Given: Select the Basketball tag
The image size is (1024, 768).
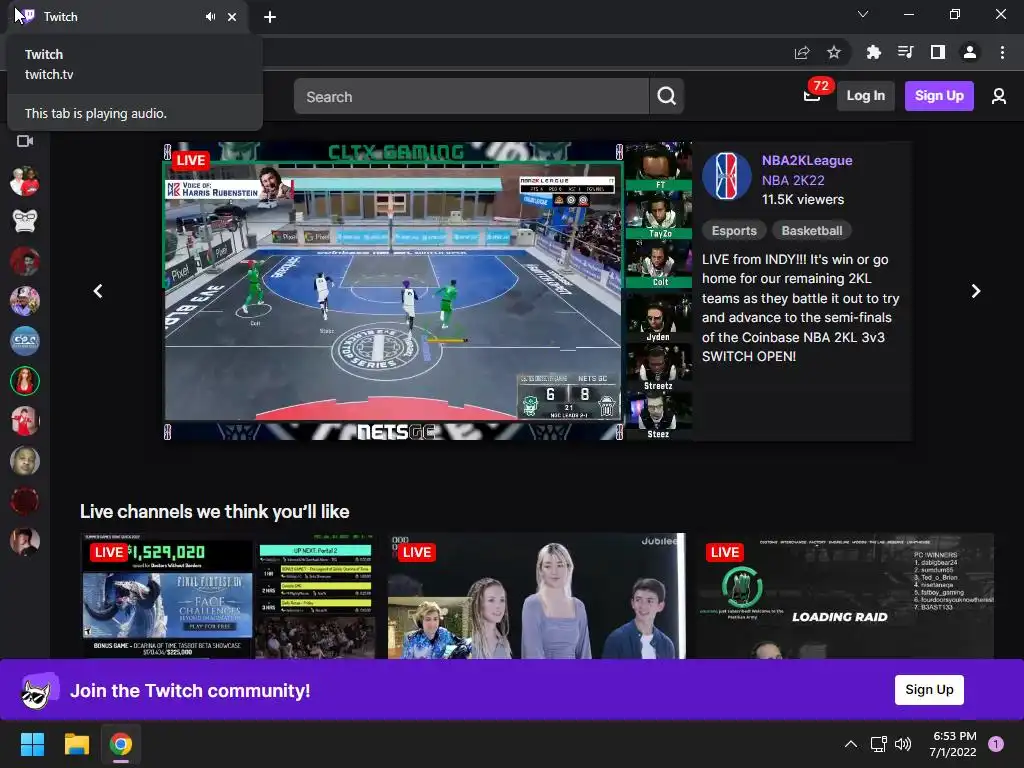Looking at the screenshot, I should point(812,231).
